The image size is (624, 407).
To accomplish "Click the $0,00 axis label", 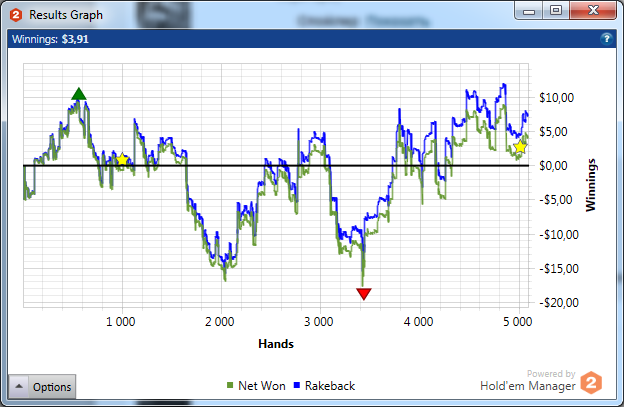I will click(553, 166).
